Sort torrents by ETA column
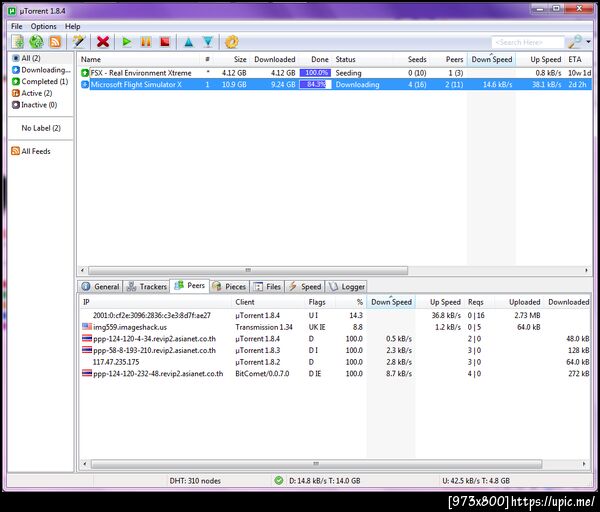The width and height of the screenshot is (600, 512). [578, 59]
